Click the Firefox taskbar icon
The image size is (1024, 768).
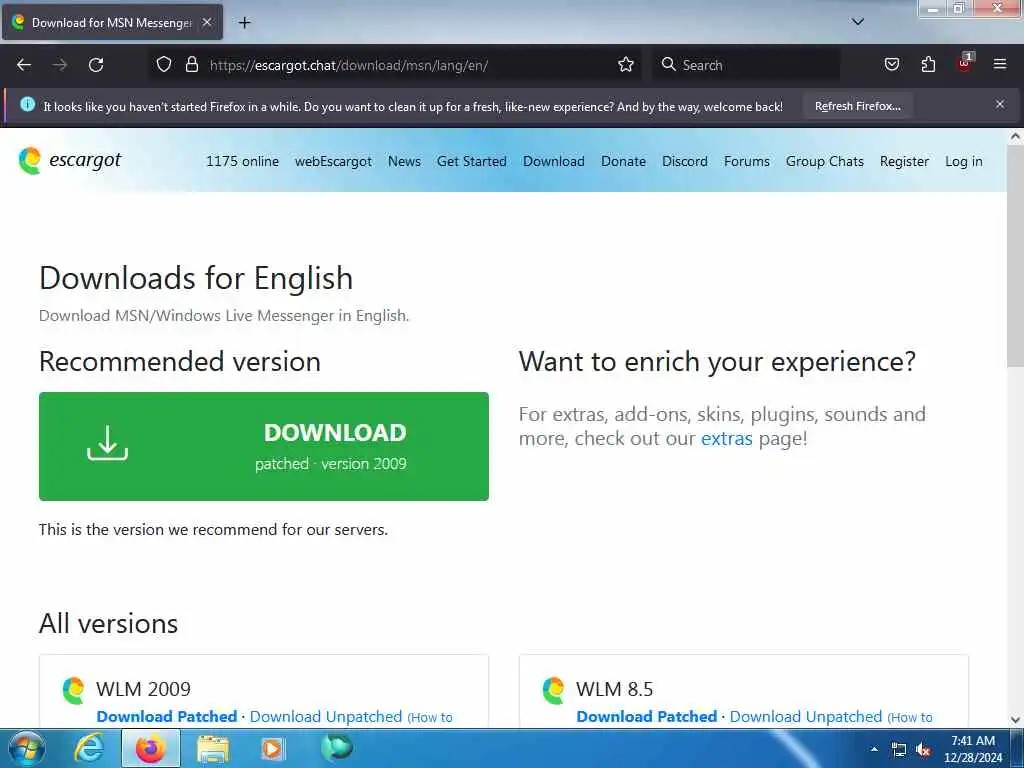click(151, 748)
